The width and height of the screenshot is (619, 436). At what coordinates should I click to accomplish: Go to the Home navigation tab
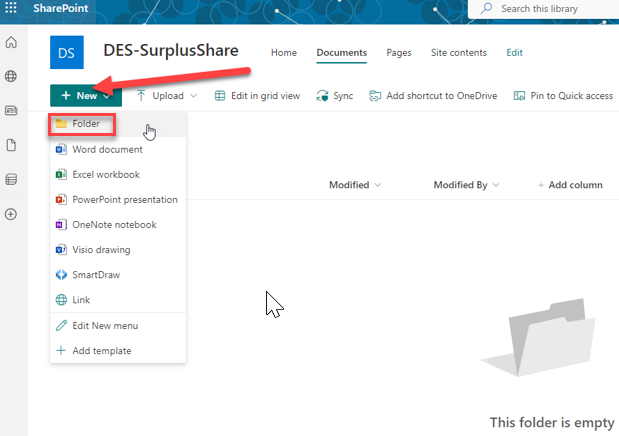coord(284,53)
